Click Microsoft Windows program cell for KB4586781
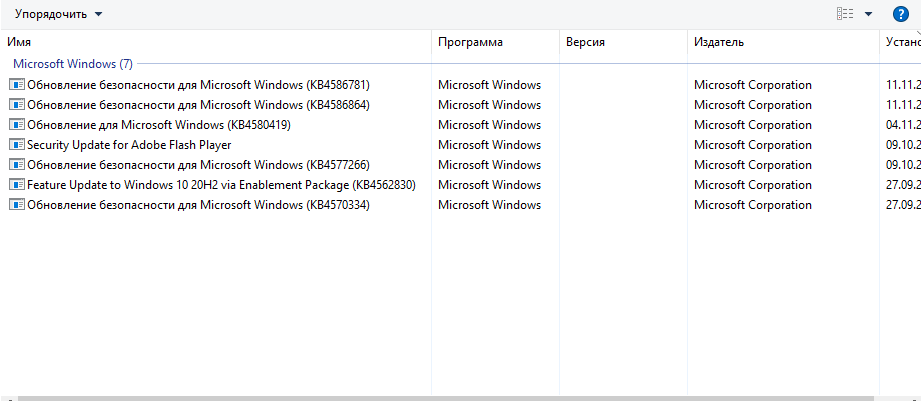 tap(489, 85)
